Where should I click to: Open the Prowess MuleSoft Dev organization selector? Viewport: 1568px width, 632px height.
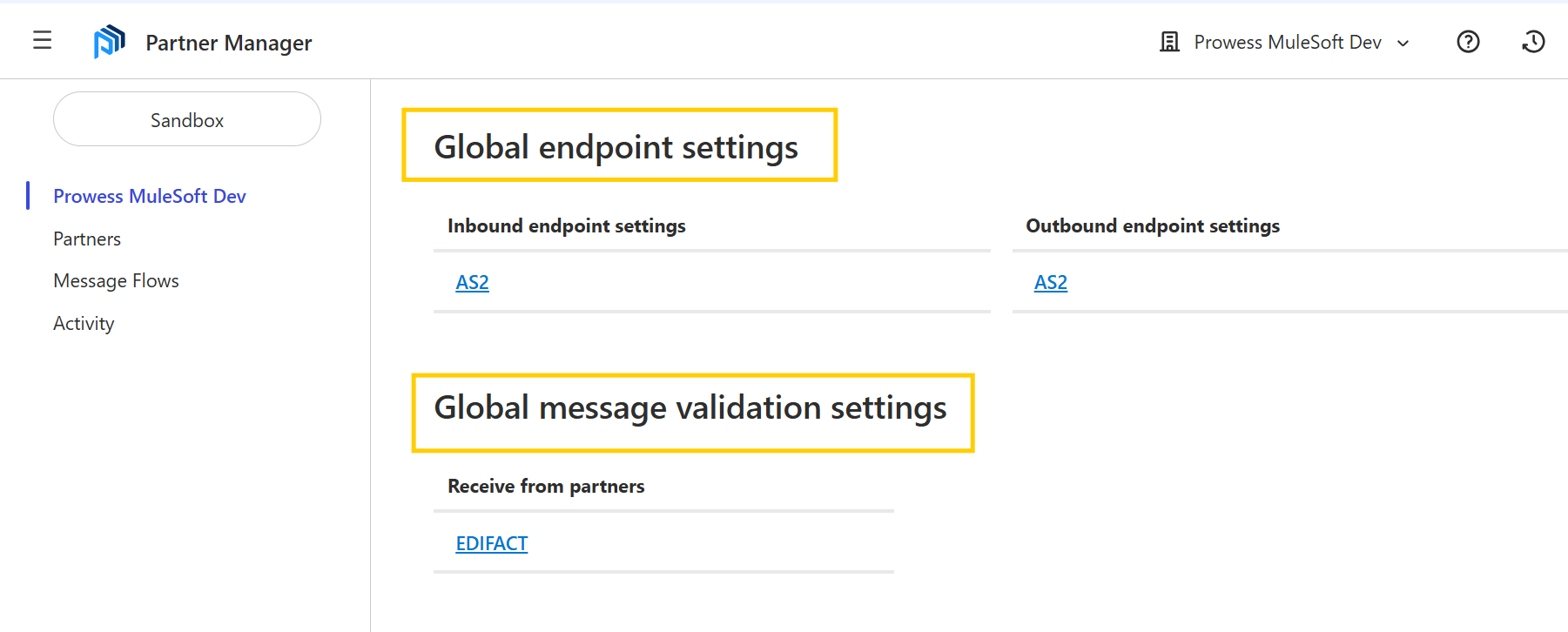(1287, 42)
